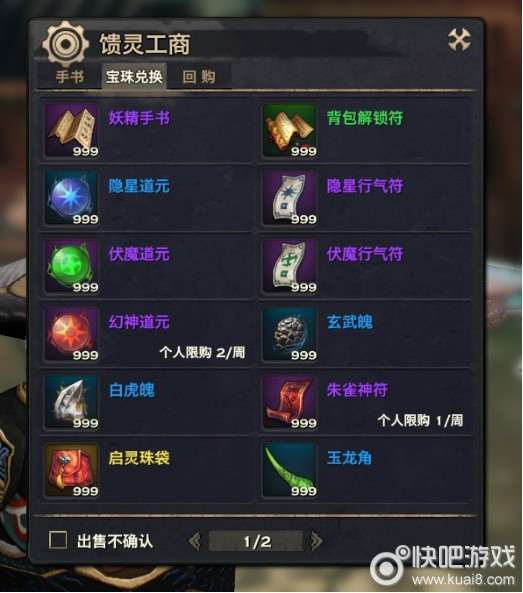Pick the 朱雀神符 red scroll icon
The height and width of the screenshot is (593, 523).
290,402
